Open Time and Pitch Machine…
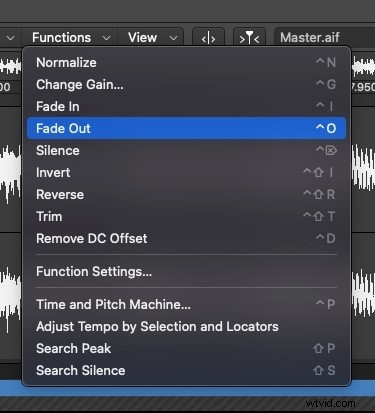Viewport: 375px width, 413px height. pyautogui.click(x=186, y=304)
